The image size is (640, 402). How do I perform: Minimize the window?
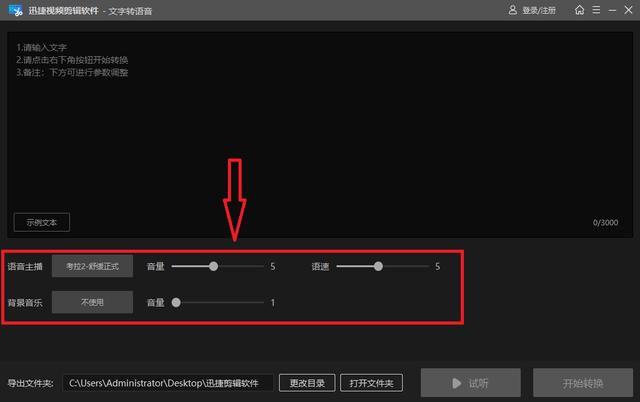(612, 10)
